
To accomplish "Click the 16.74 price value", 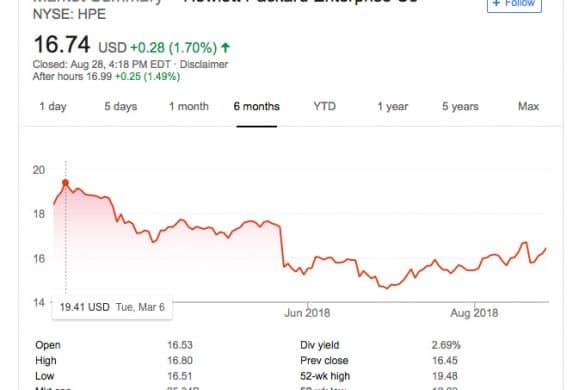I will pos(62,44).
